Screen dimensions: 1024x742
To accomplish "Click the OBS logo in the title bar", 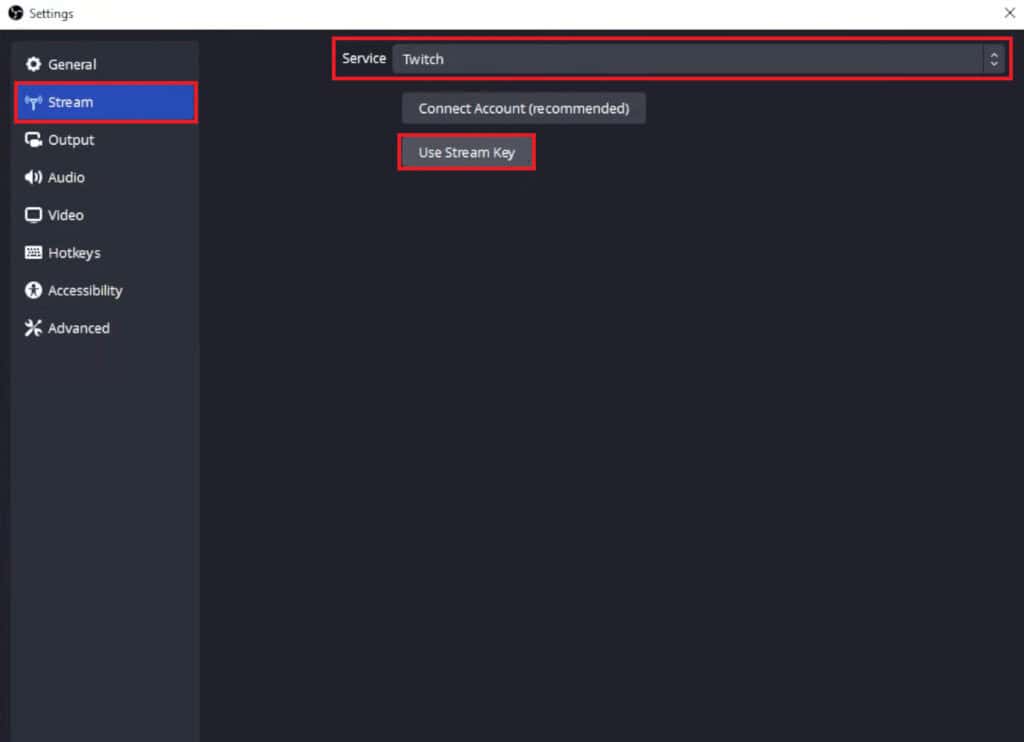I will tap(16, 13).
